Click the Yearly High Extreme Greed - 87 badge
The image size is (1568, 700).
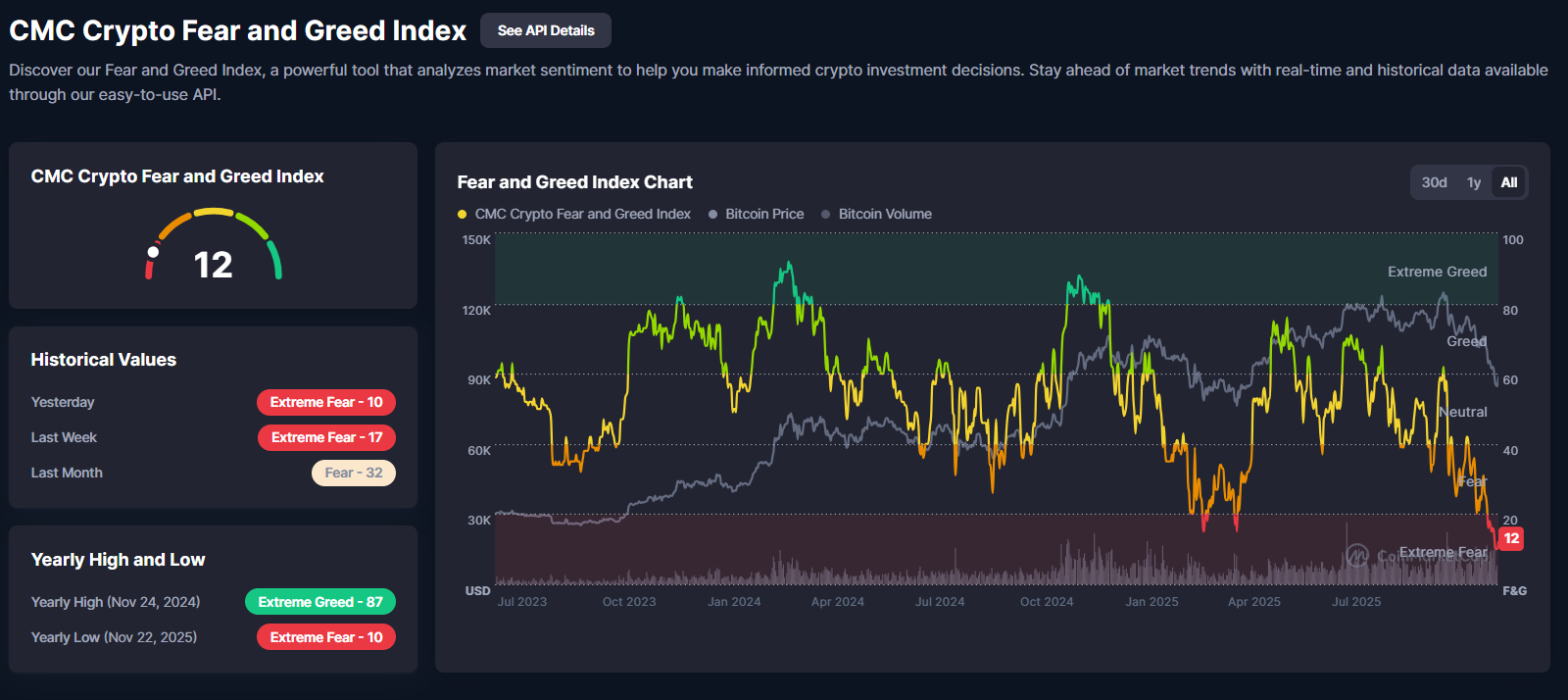pos(320,602)
